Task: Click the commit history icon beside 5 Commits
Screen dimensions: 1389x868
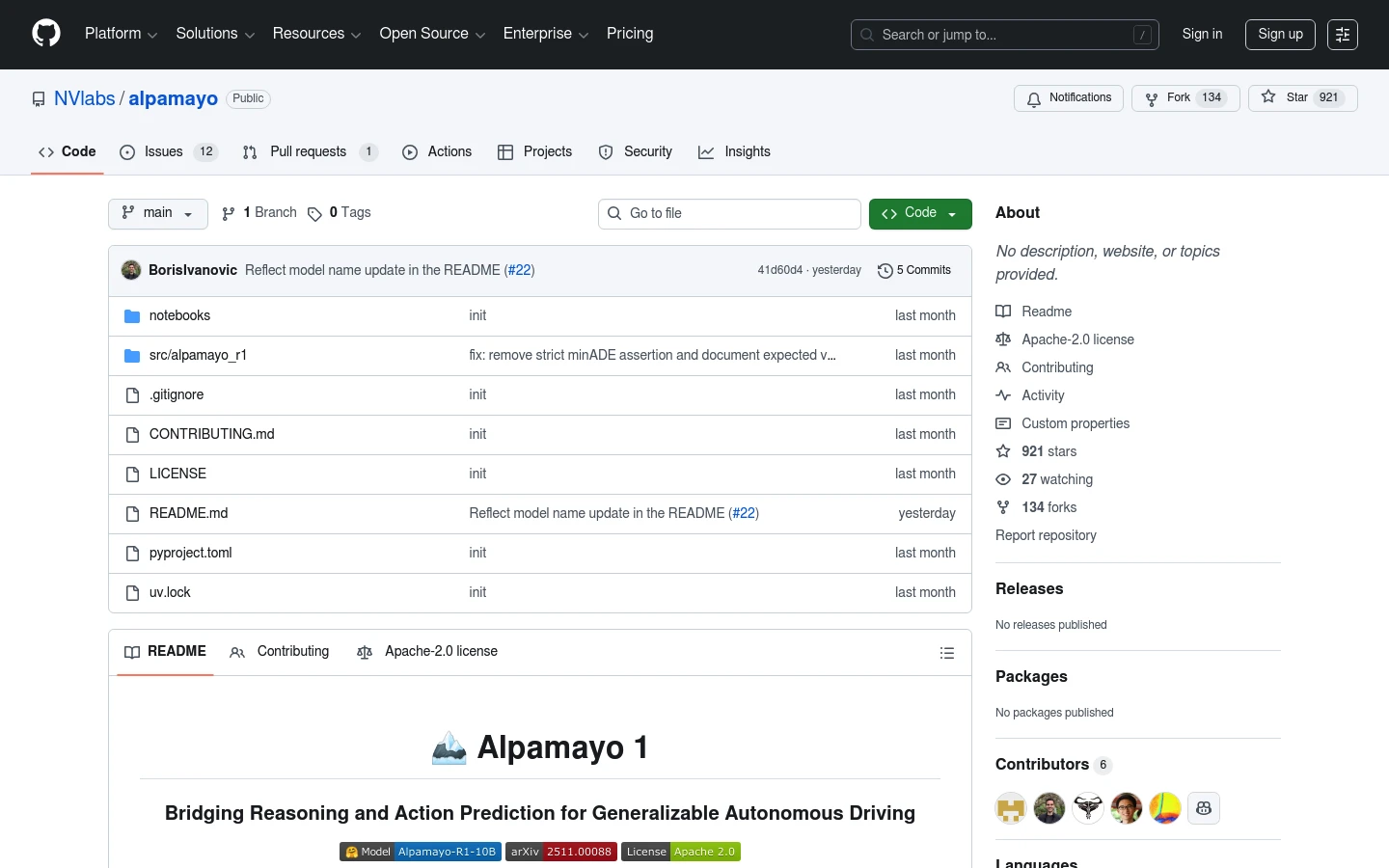Action: click(885, 271)
